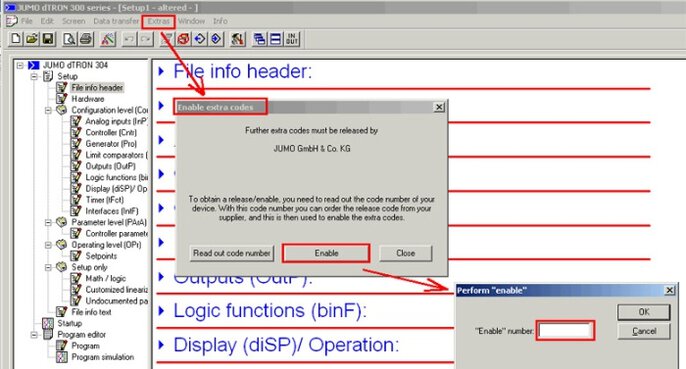Viewport: 686px width, 369px height.
Task: Click the Configuration level folder icon
Action: pyautogui.click(x=62, y=110)
